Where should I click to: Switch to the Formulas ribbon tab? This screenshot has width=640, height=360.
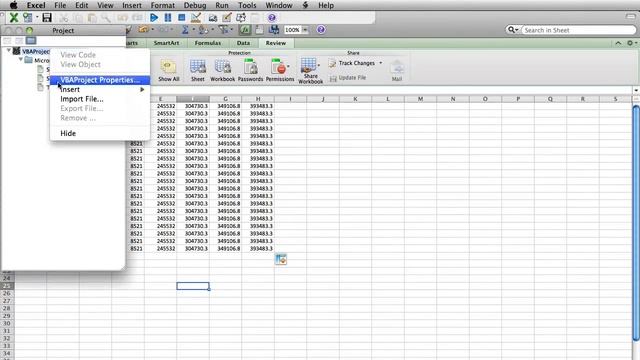[x=208, y=43]
